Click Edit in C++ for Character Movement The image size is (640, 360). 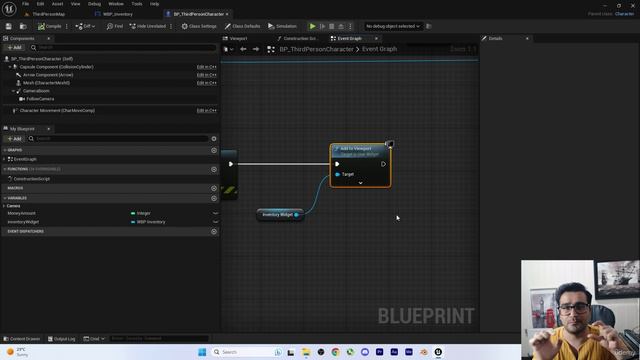point(207,111)
